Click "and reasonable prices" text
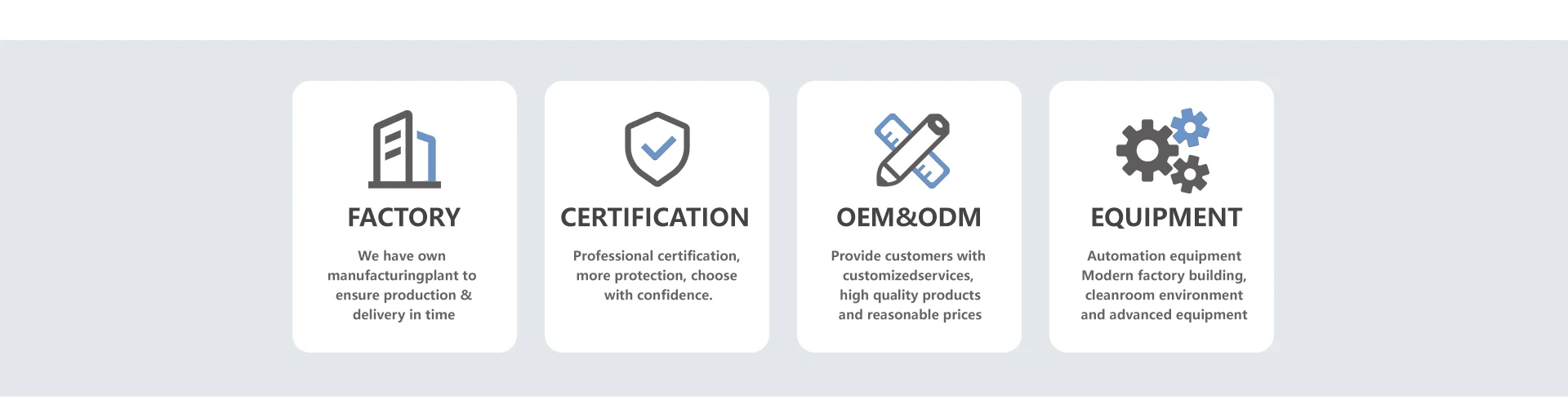The image size is (1568, 404). (910, 315)
